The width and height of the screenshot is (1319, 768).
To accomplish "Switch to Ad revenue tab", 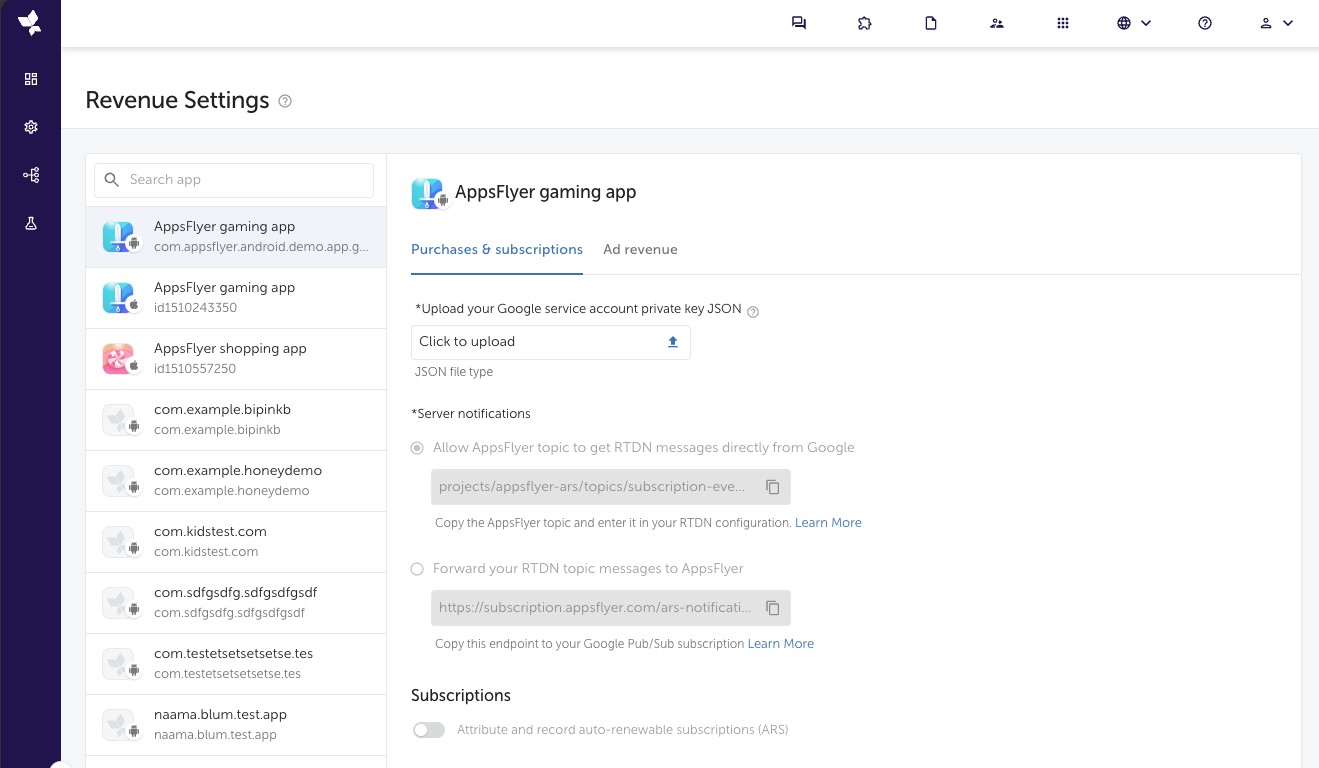I will tap(640, 250).
